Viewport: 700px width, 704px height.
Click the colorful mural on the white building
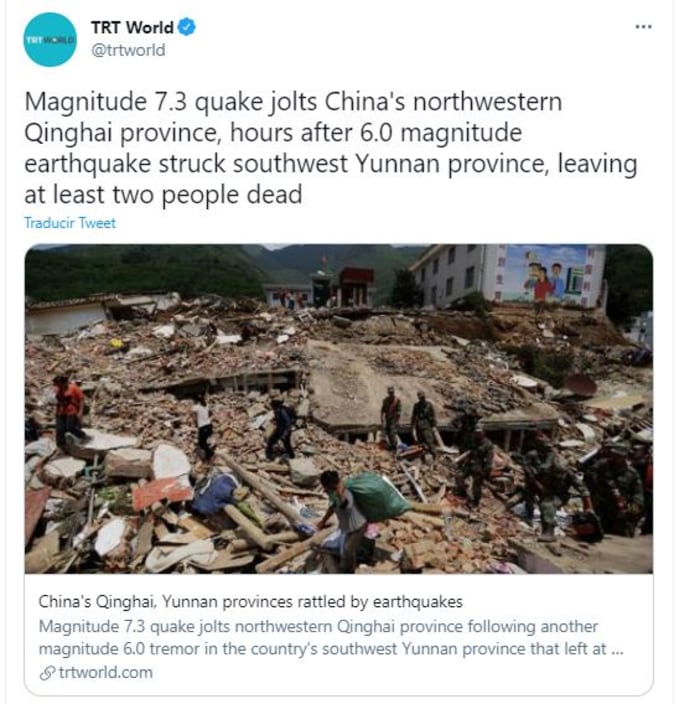545,274
